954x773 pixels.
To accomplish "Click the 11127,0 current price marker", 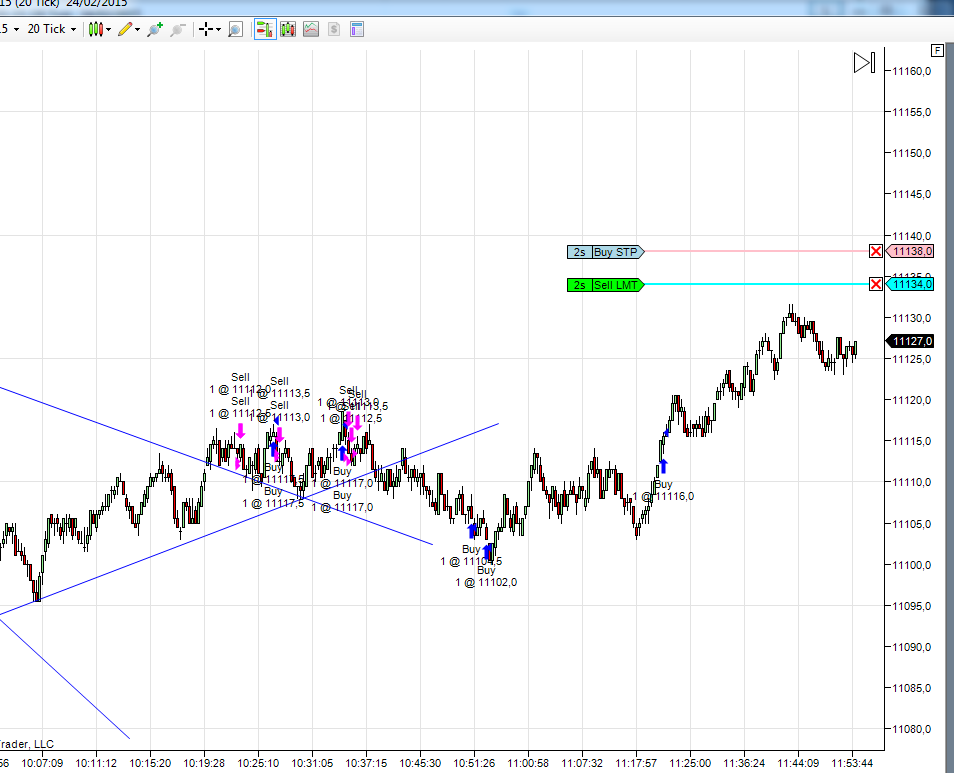I will (x=910, y=341).
